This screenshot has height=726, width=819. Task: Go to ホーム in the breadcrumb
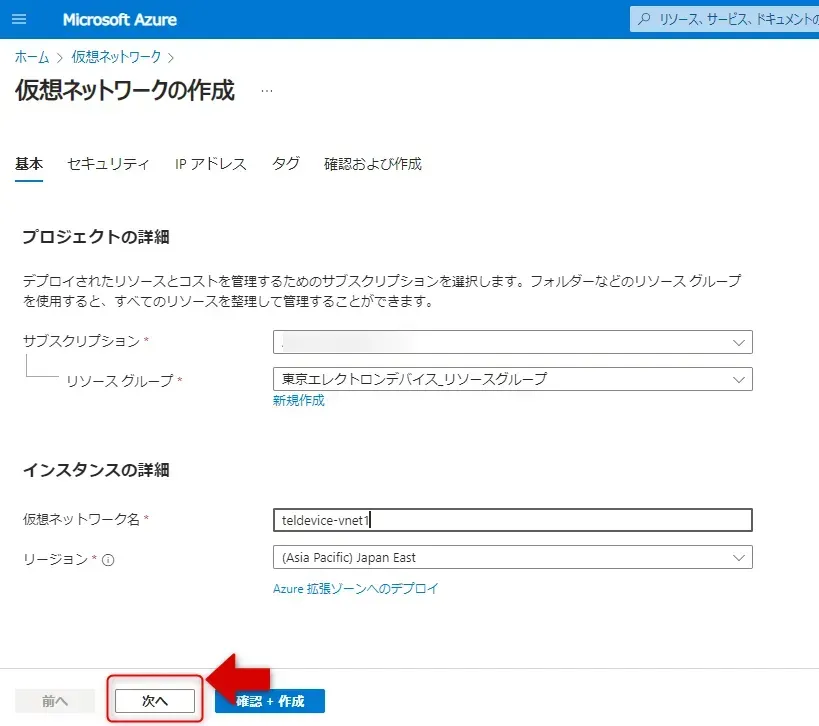tap(32, 57)
